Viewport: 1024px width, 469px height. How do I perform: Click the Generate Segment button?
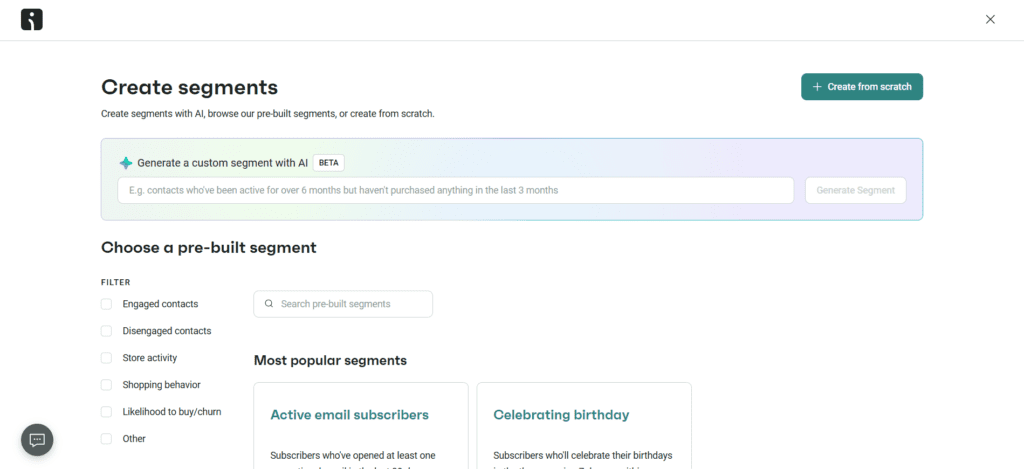[x=855, y=190]
